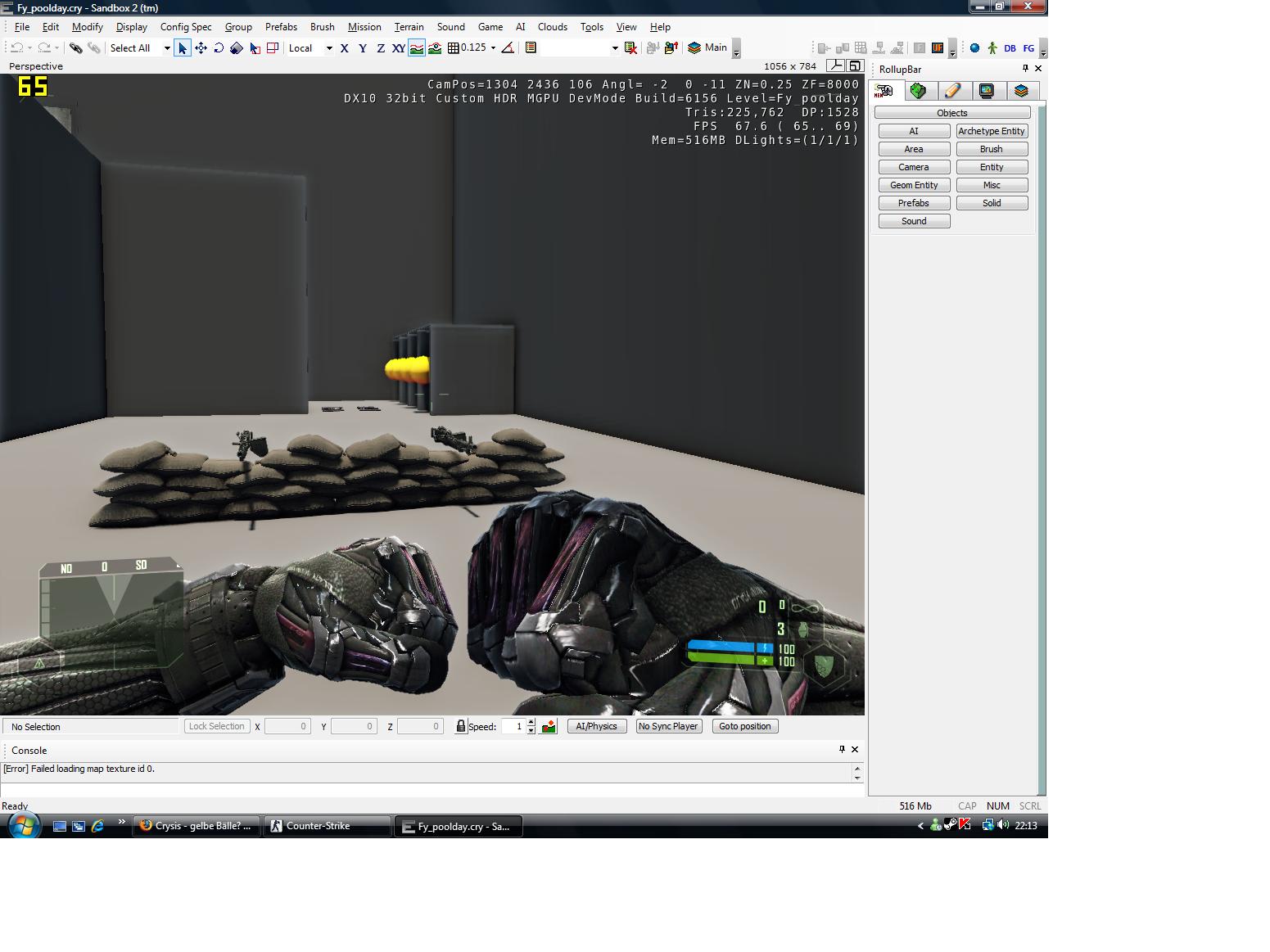
Task: Click the Solid object button
Action: pyautogui.click(x=992, y=203)
